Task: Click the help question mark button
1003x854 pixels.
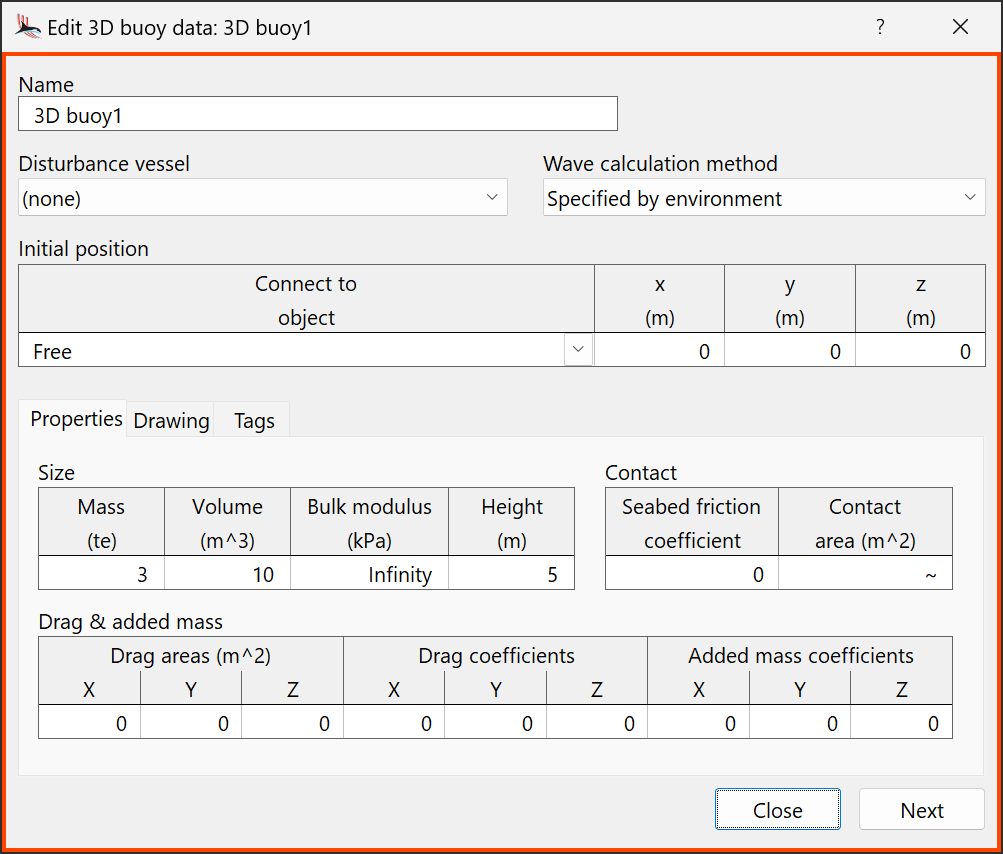Action: coord(880,27)
